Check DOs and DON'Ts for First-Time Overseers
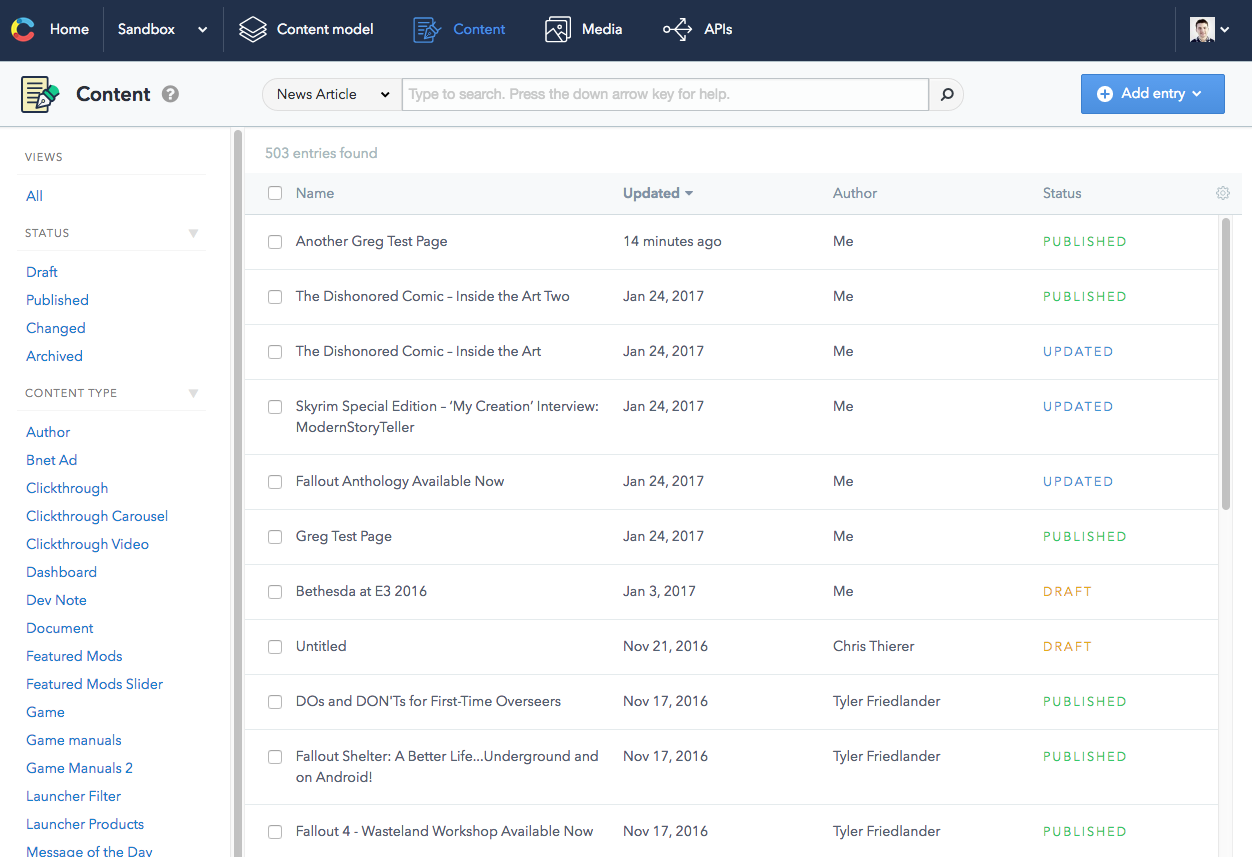The height and width of the screenshot is (857, 1252). coord(275,701)
